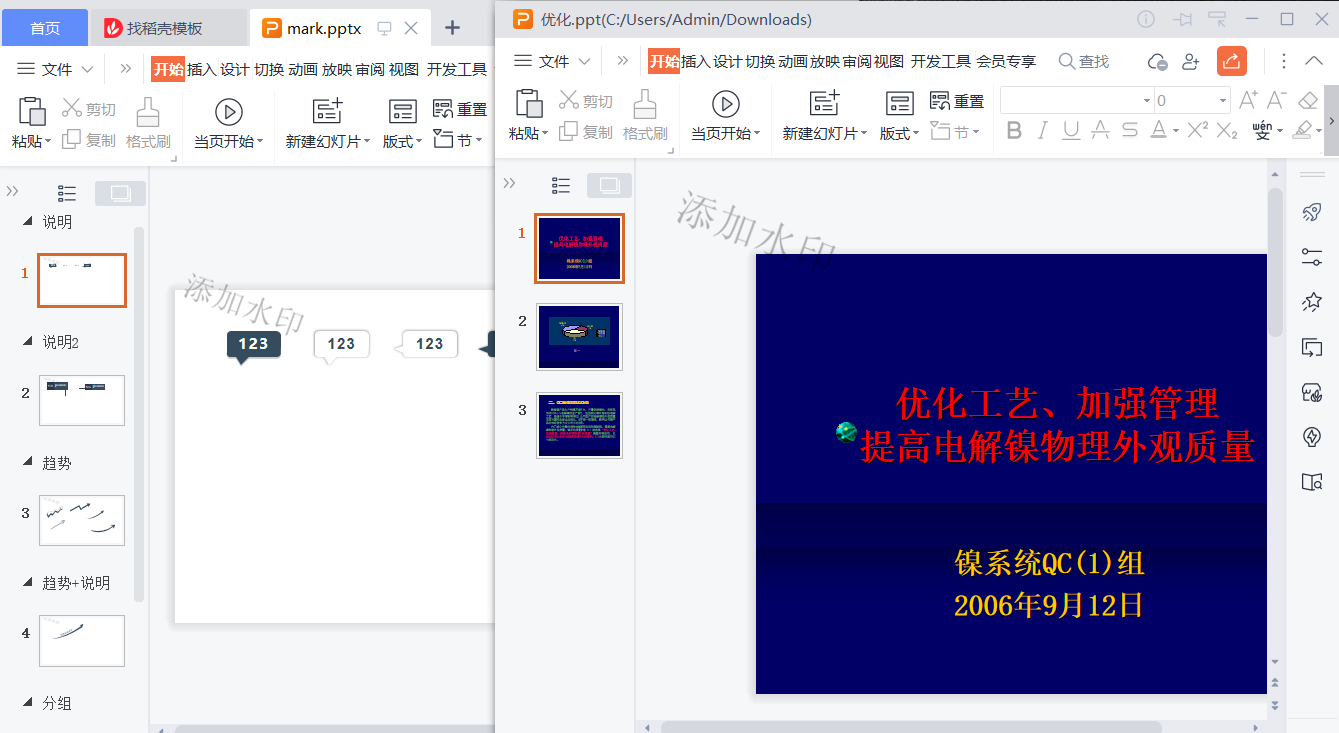The width and height of the screenshot is (1339, 733).
Task: Open 插入 tab in 优化.ppt window
Action: pos(696,61)
